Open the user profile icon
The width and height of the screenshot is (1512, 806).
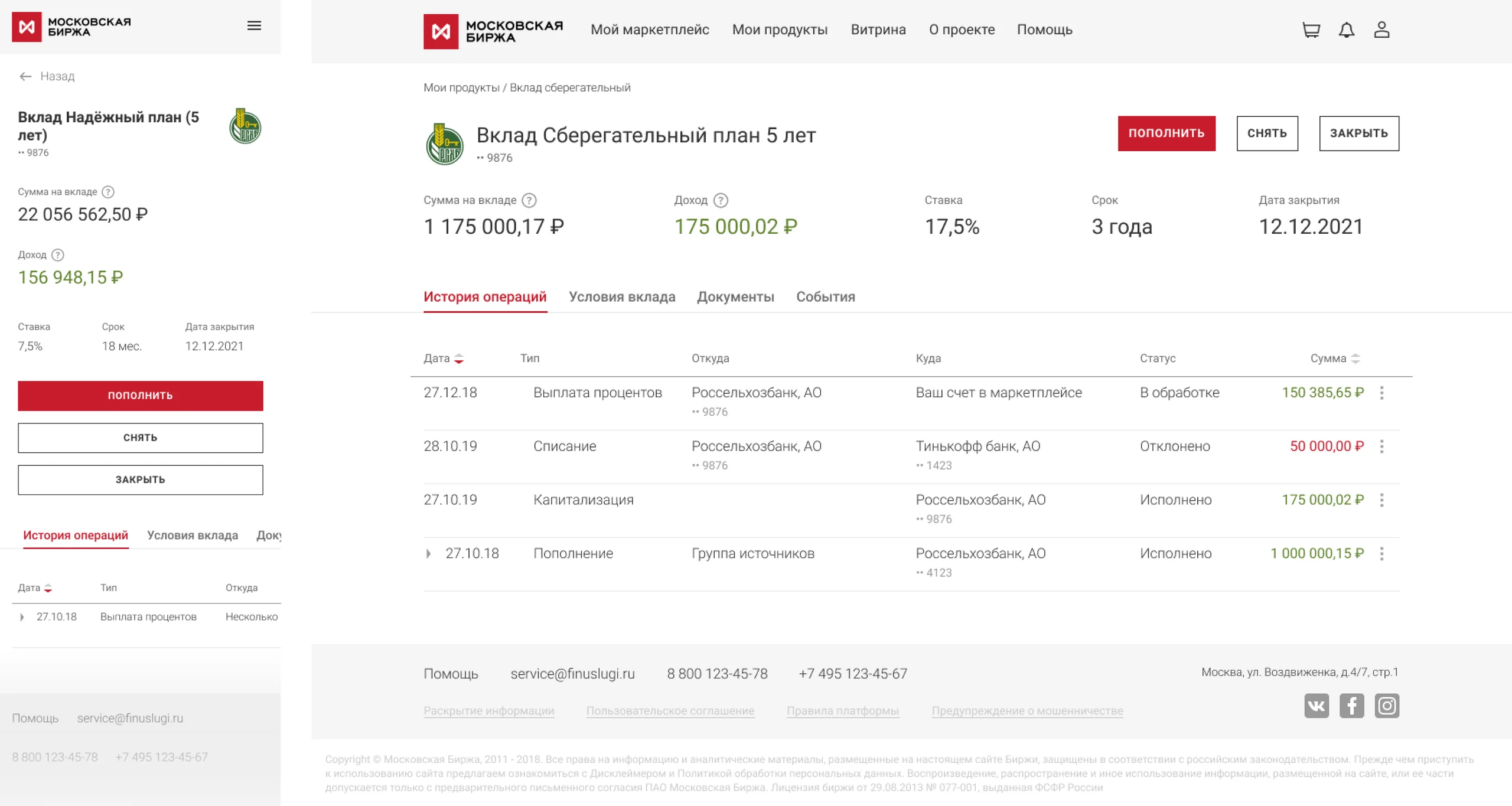click(1381, 30)
